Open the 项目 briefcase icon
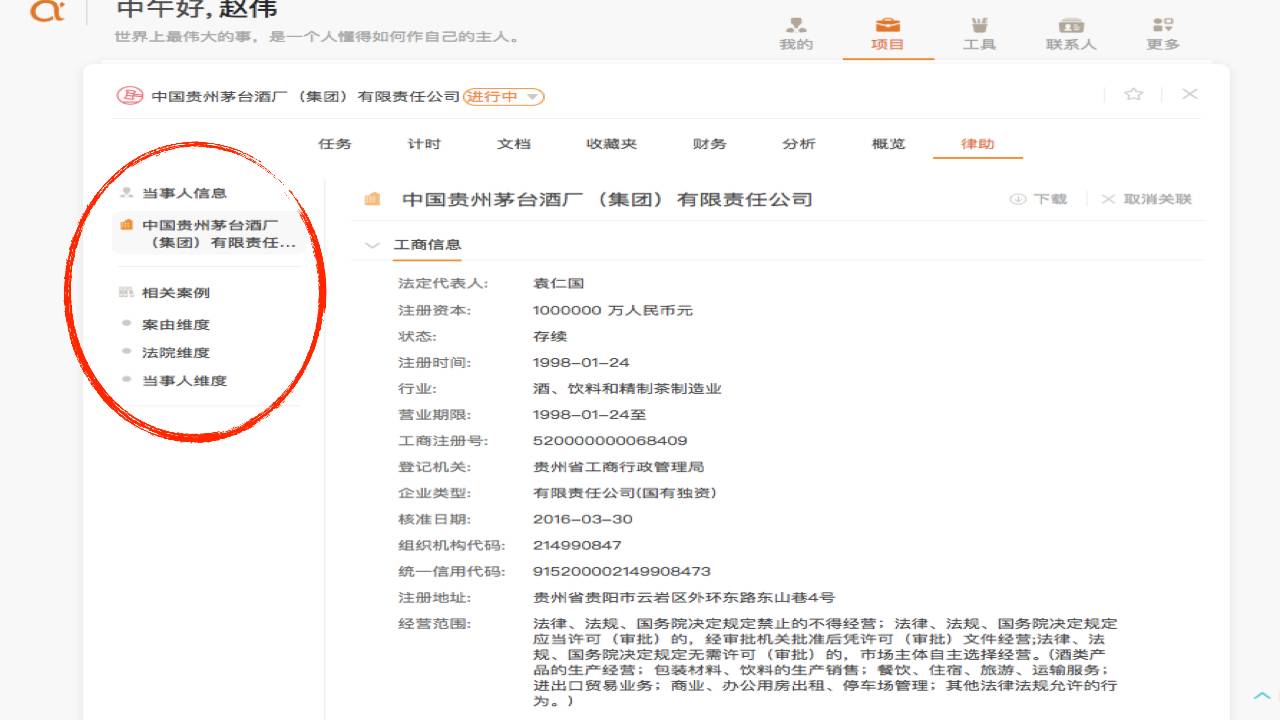 [888, 25]
